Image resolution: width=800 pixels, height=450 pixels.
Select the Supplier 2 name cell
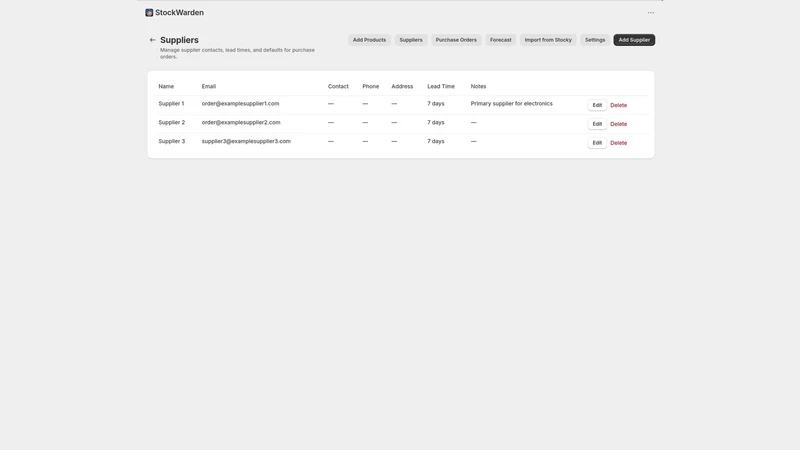tap(171, 122)
